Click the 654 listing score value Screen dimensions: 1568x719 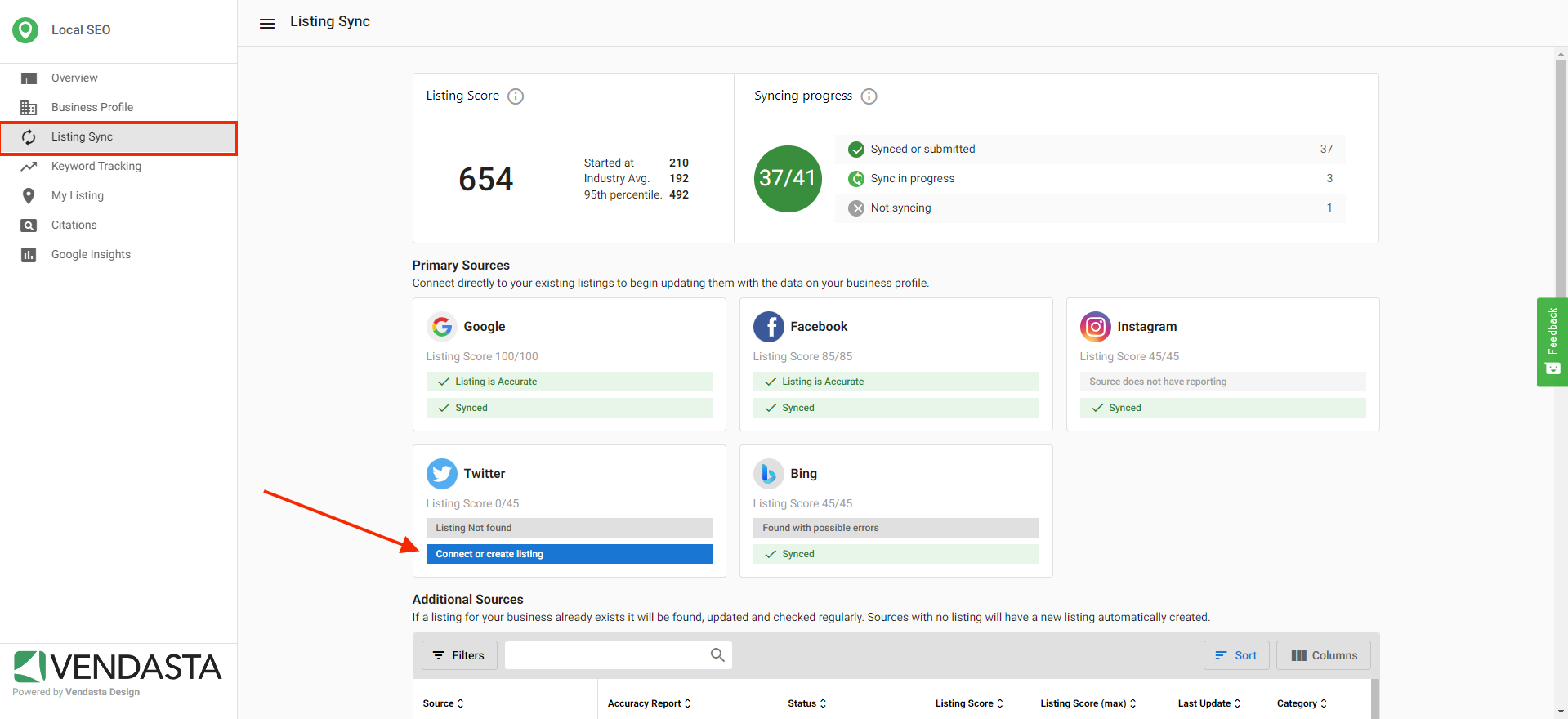click(486, 180)
